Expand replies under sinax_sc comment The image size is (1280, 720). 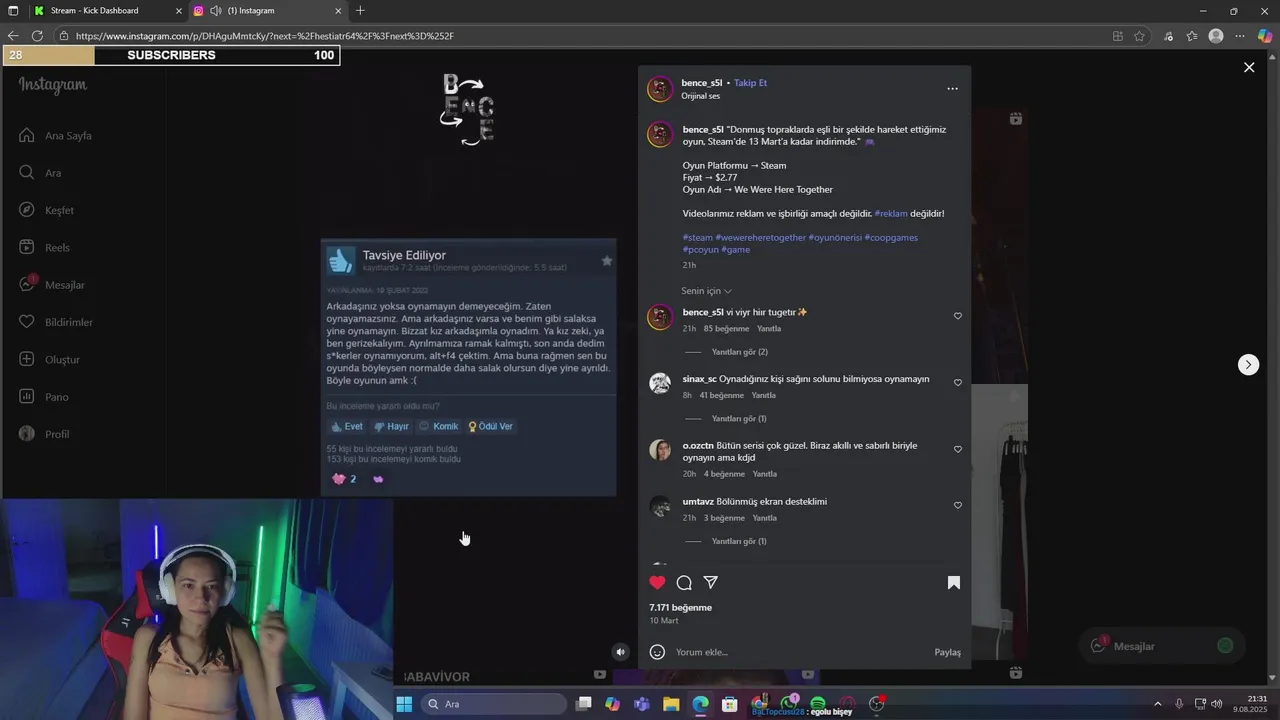(x=738, y=419)
